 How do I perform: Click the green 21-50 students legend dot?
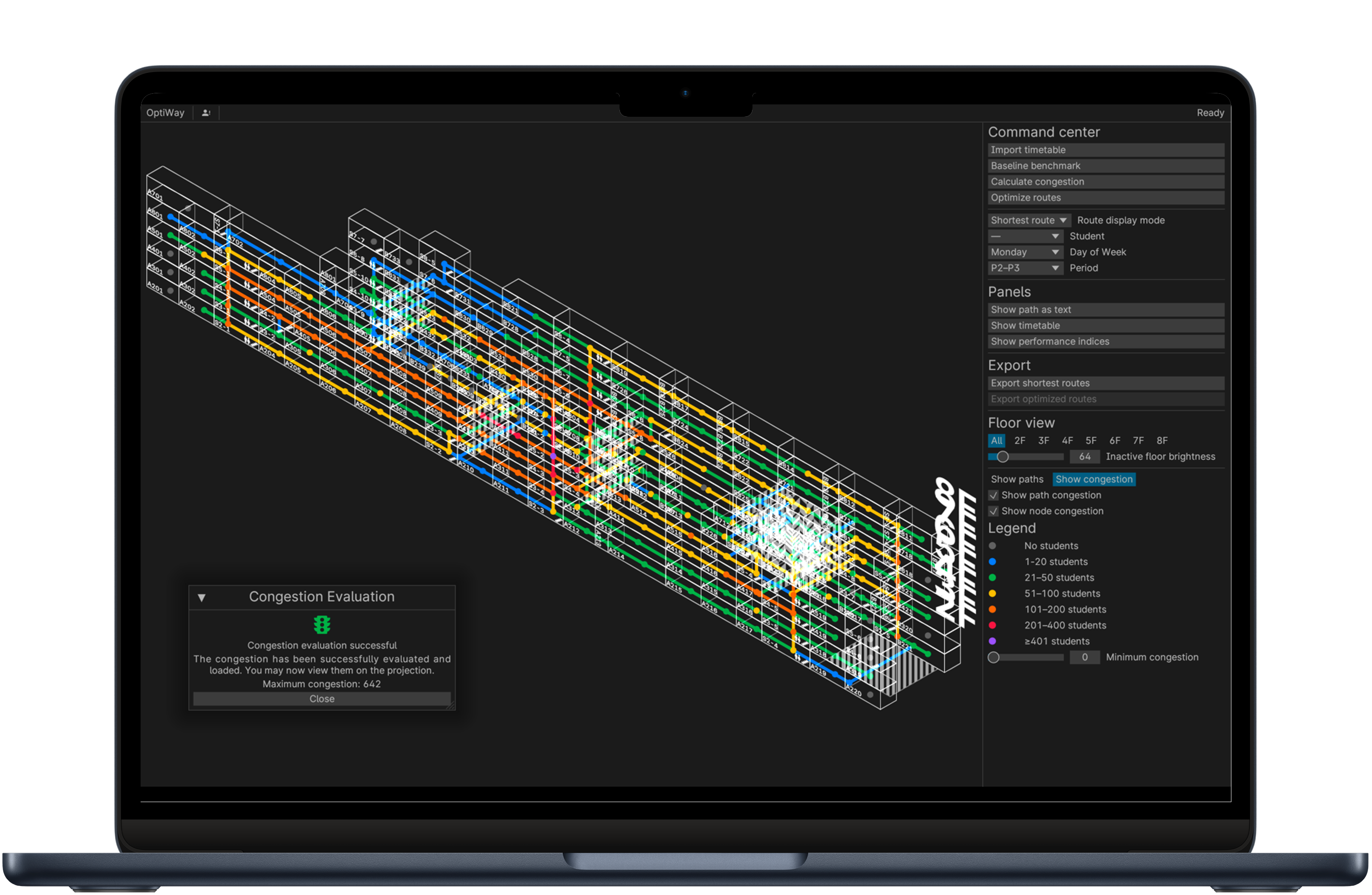(992, 577)
